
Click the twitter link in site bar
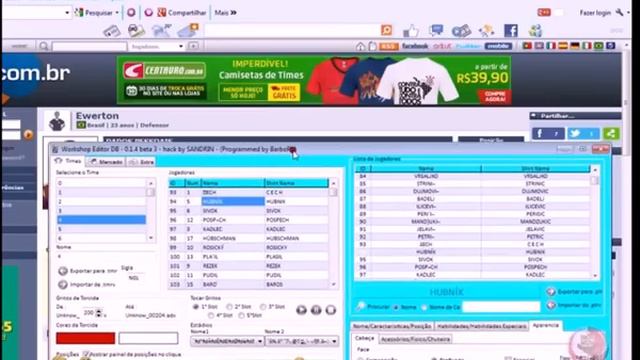468,46
